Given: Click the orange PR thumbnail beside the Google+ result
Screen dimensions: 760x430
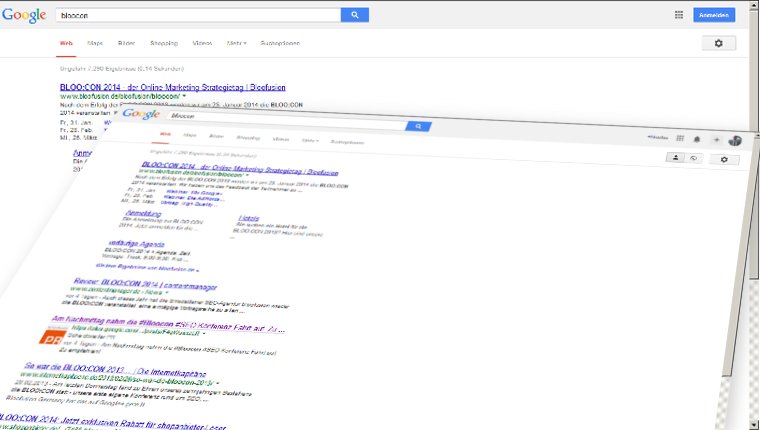Looking at the screenshot, I should point(53,337).
